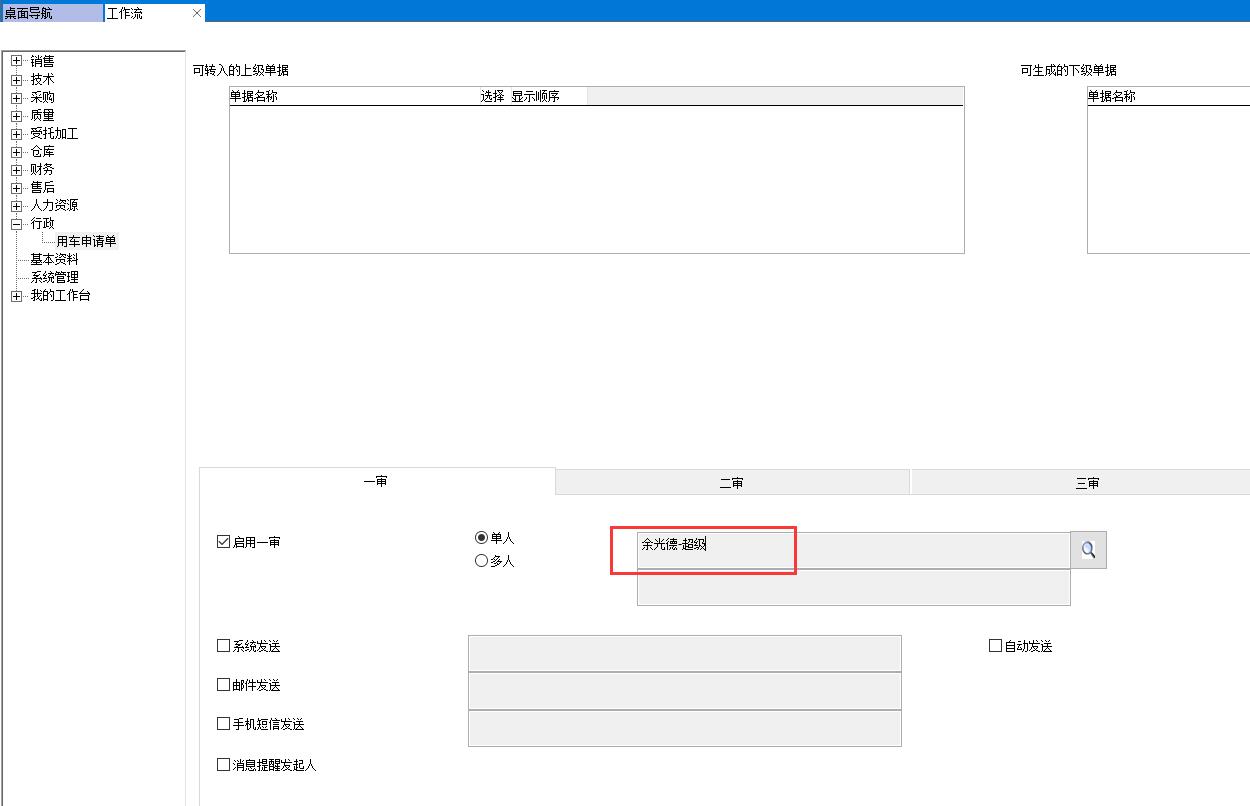Switch to the 二审 tab
This screenshot has height=806, width=1250.
(731, 483)
